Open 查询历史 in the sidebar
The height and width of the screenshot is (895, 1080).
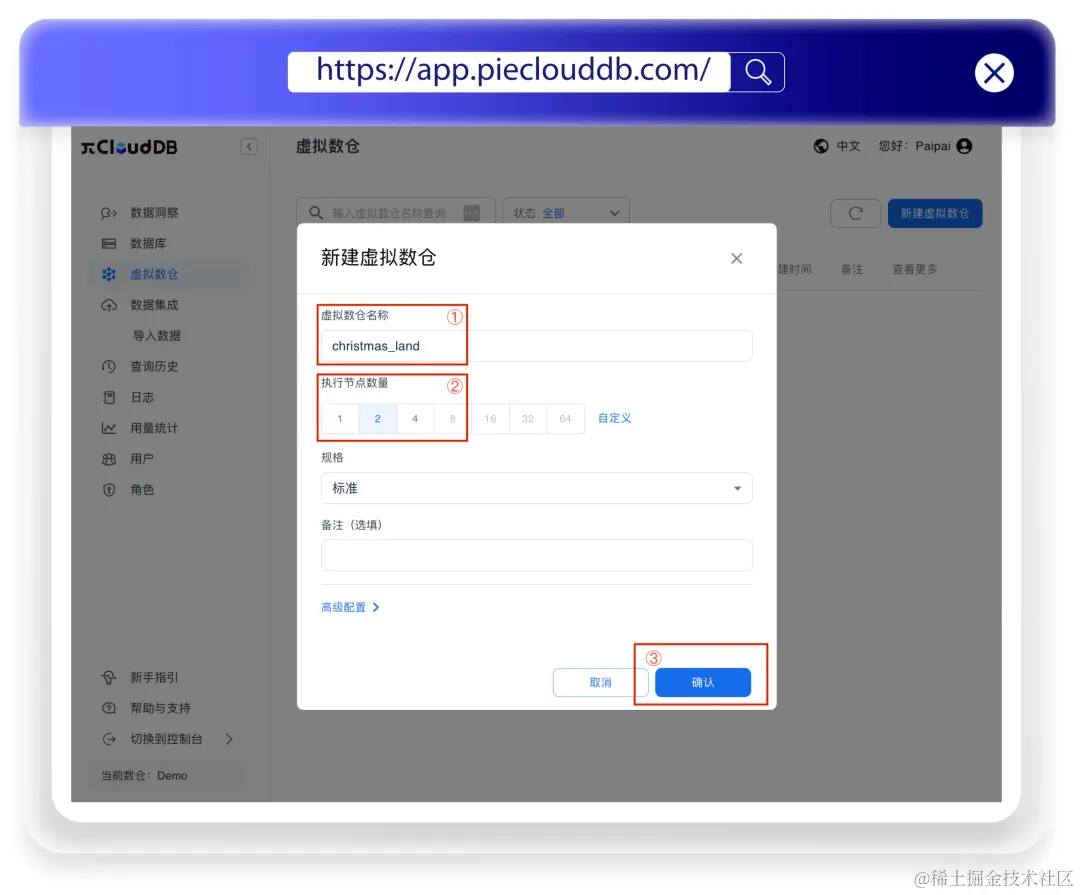pos(154,367)
